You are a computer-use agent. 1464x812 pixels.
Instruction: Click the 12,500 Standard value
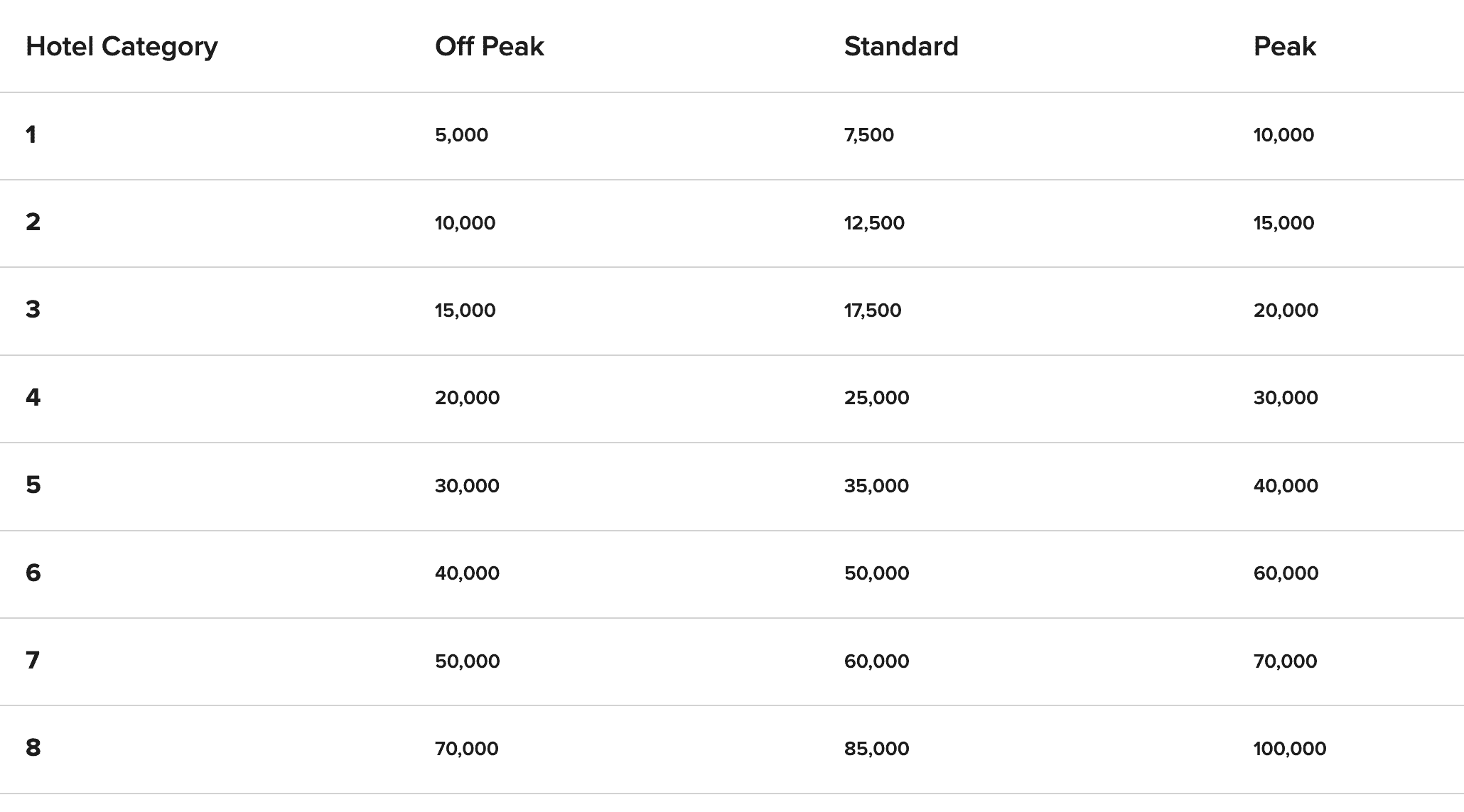point(874,223)
